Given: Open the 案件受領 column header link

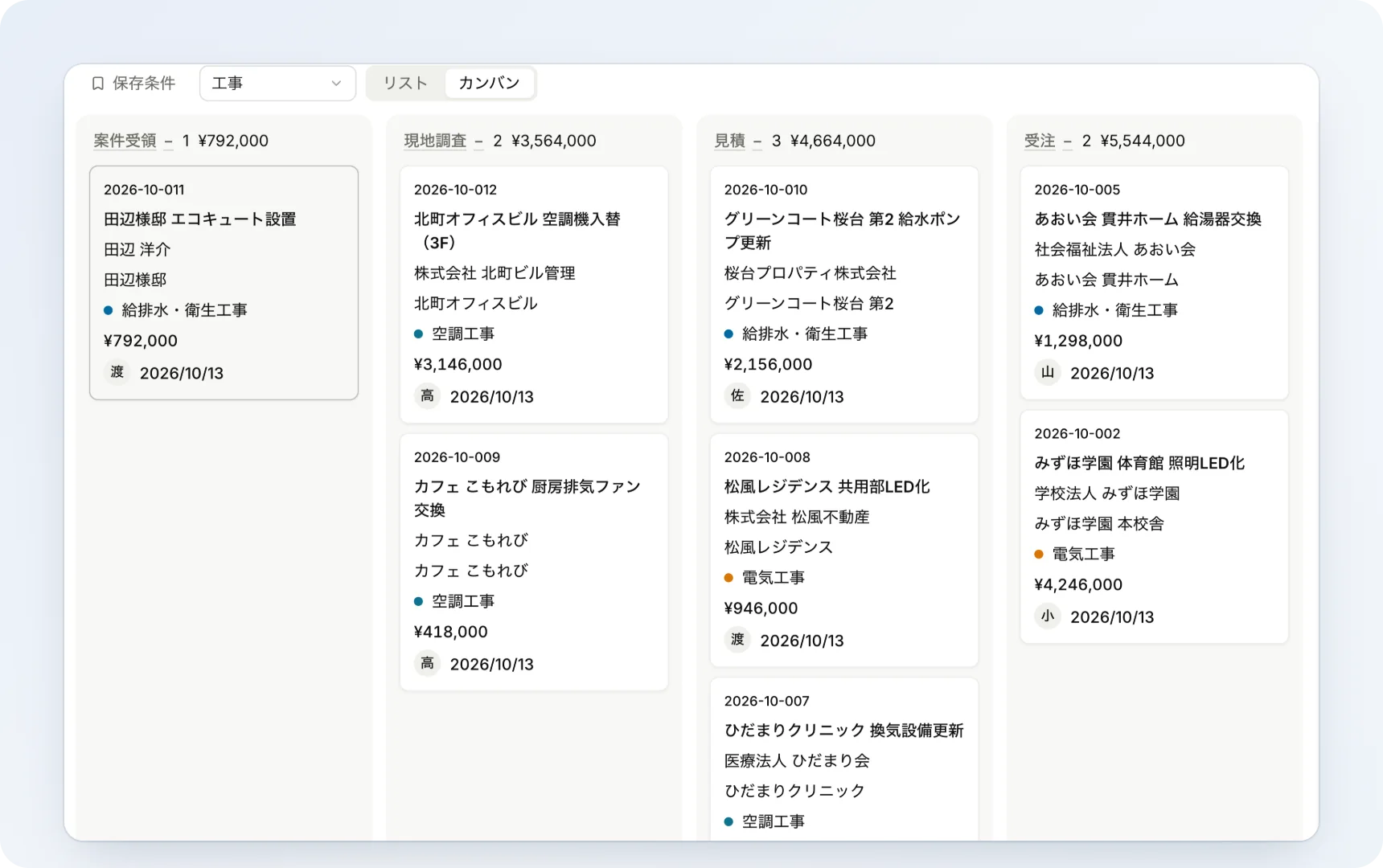Looking at the screenshot, I should click(125, 141).
